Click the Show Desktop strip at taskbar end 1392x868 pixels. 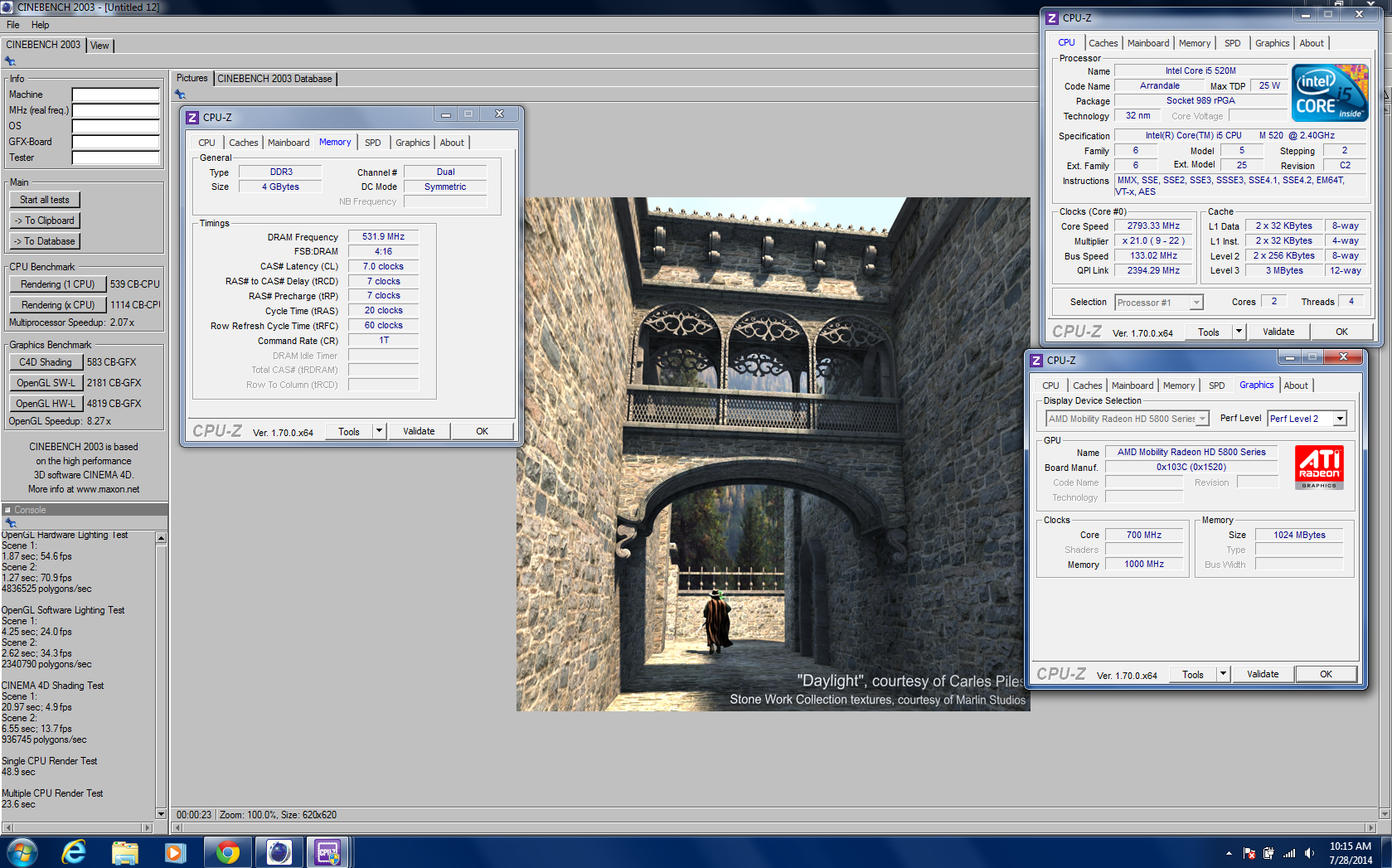1386,852
